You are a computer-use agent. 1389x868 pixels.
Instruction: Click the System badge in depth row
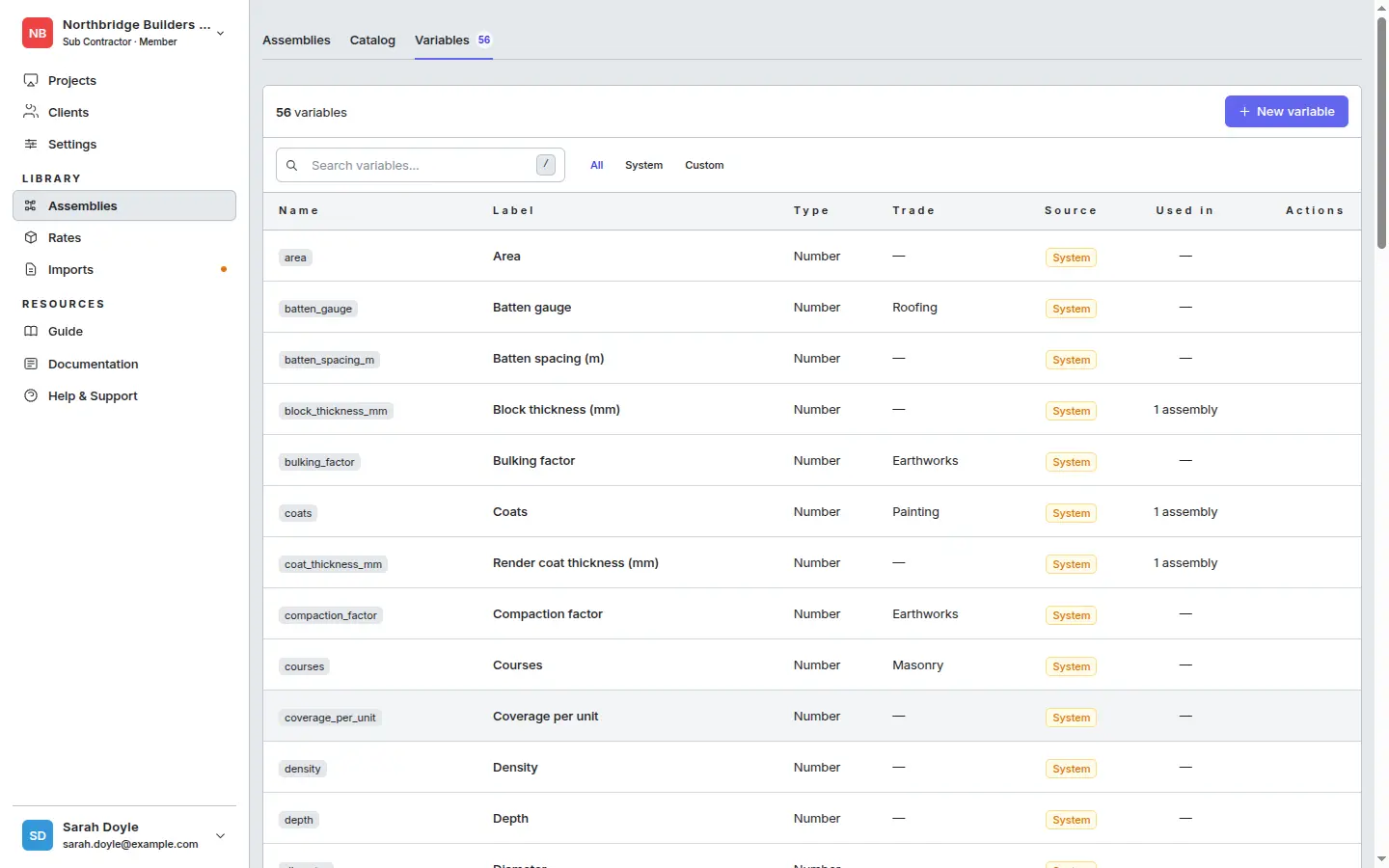(x=1071, y=820)
